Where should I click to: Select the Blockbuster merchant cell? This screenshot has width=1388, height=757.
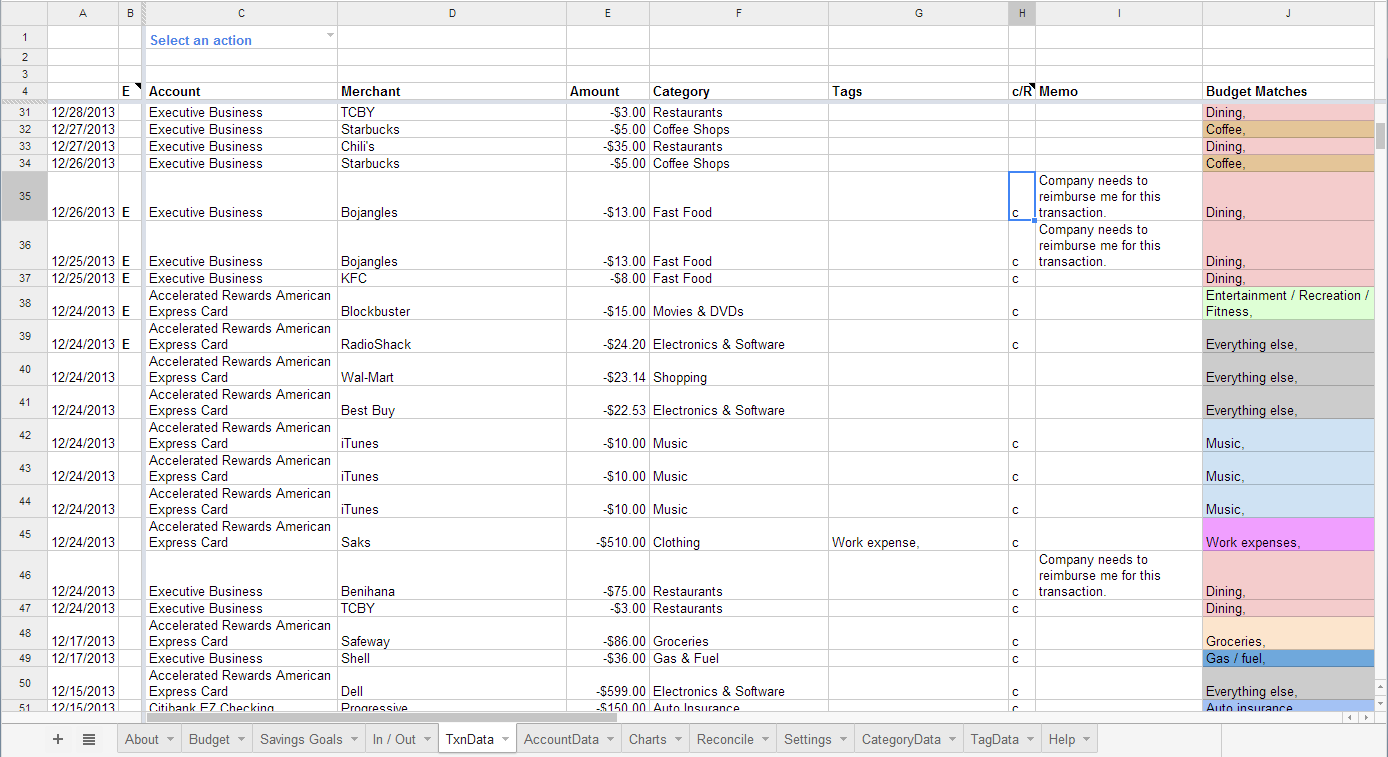click(452, 303)
